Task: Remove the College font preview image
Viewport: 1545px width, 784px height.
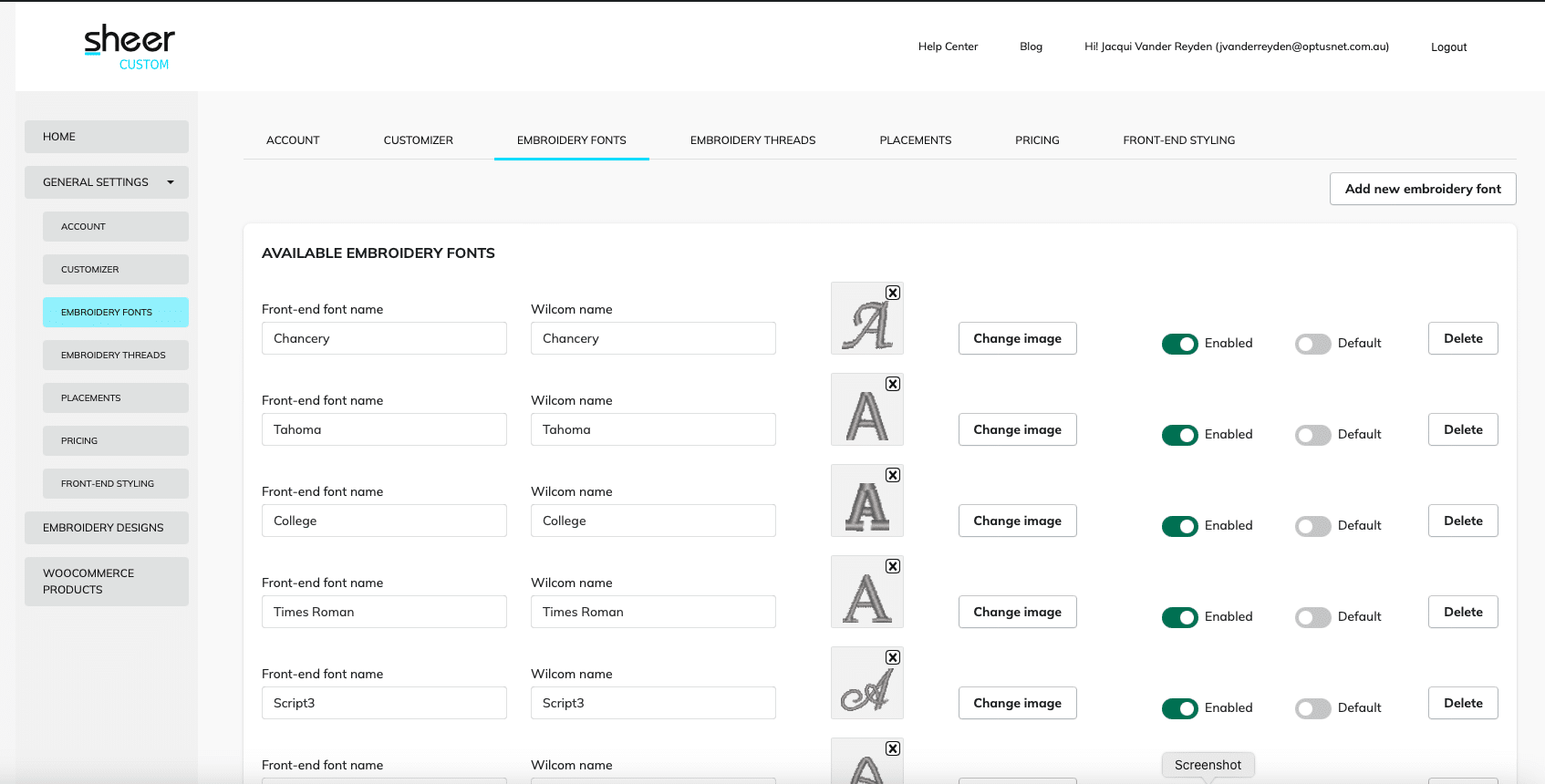Action: 893,475
